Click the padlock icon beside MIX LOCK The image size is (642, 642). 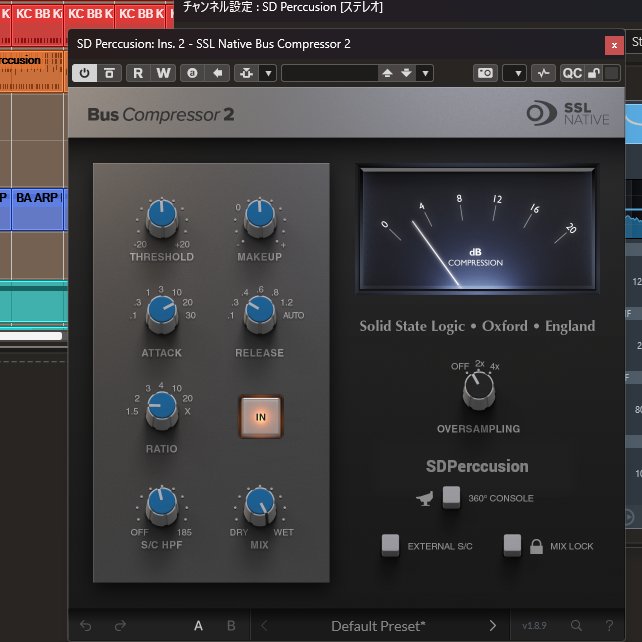point(536,546)
